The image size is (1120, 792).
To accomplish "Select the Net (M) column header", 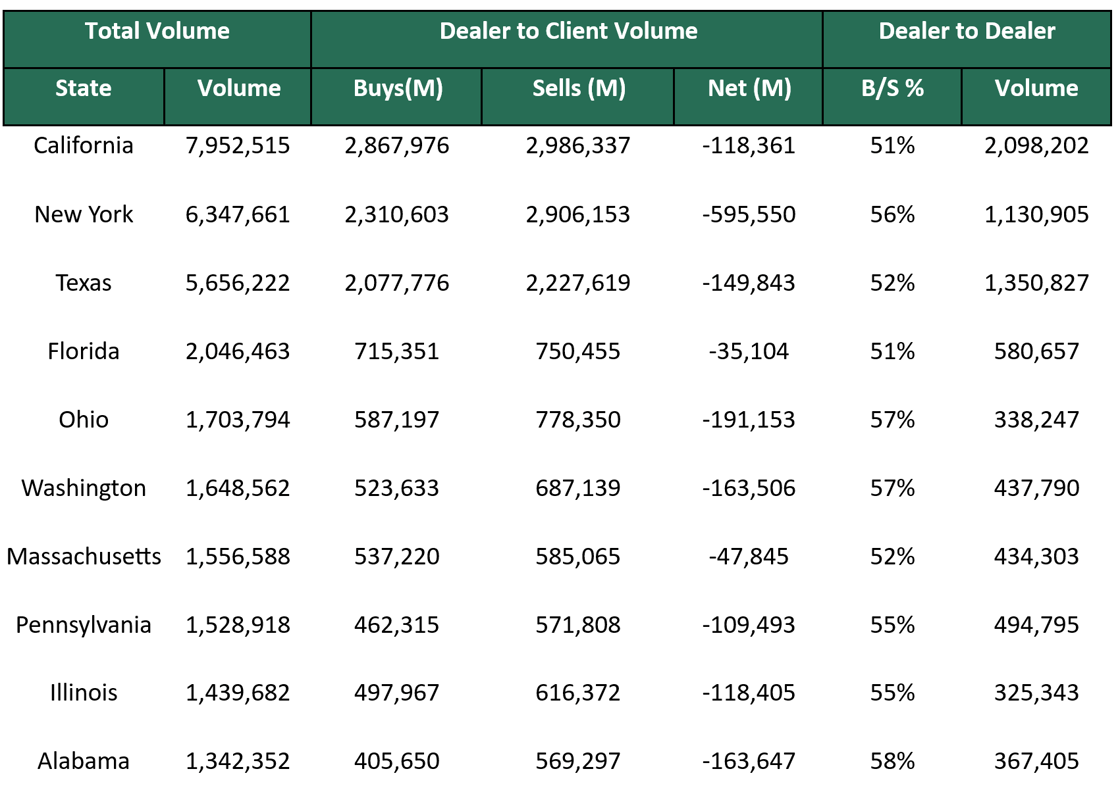I will click(x=749, y=96).
